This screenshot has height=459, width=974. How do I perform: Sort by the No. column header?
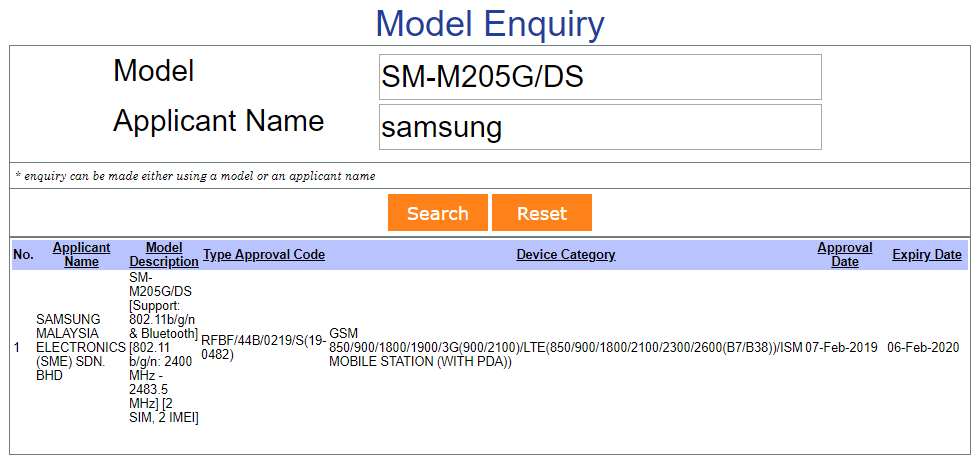coord(23,255)
